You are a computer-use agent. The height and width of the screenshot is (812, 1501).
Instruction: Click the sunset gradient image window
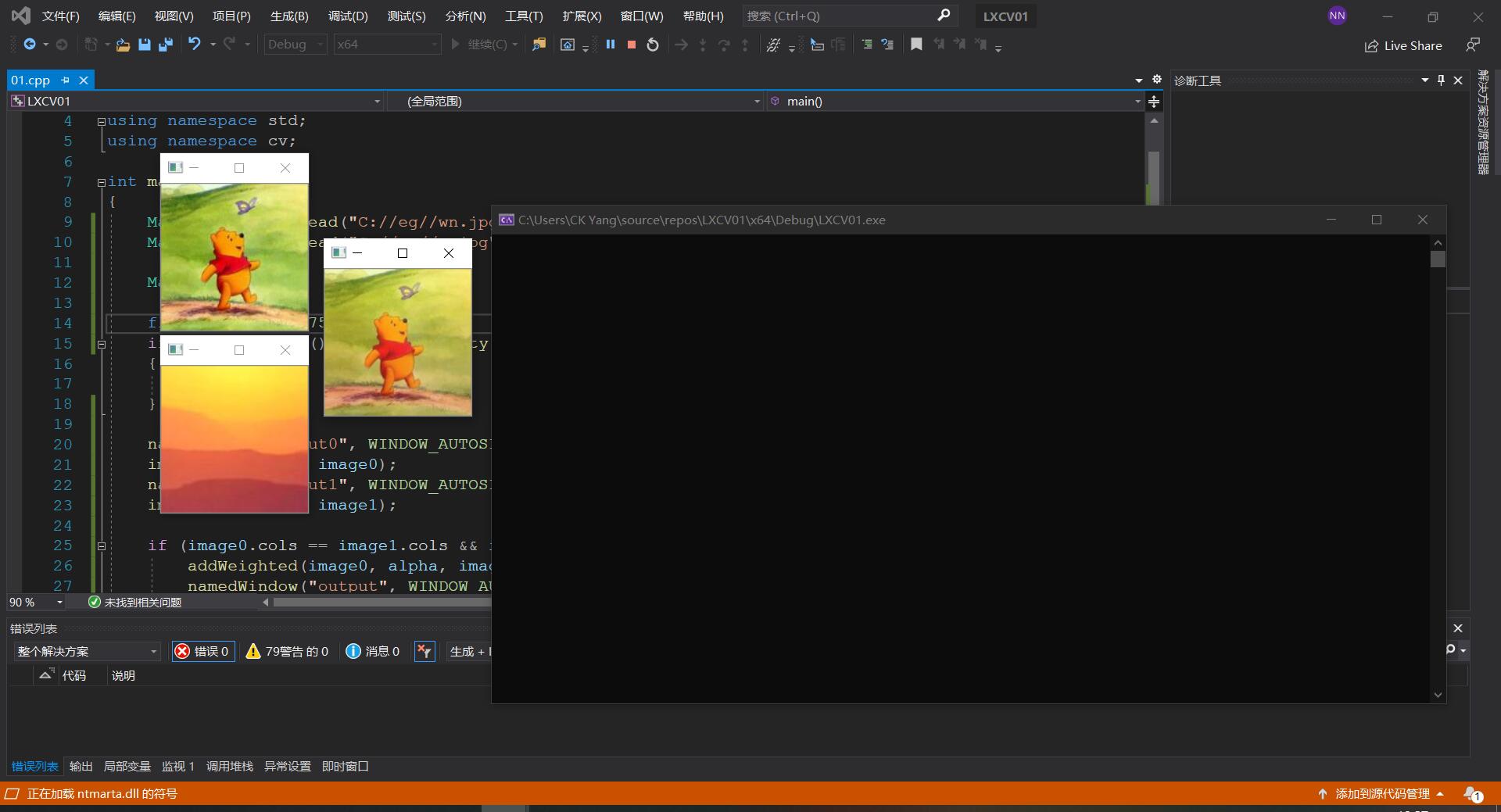[235, 439]
